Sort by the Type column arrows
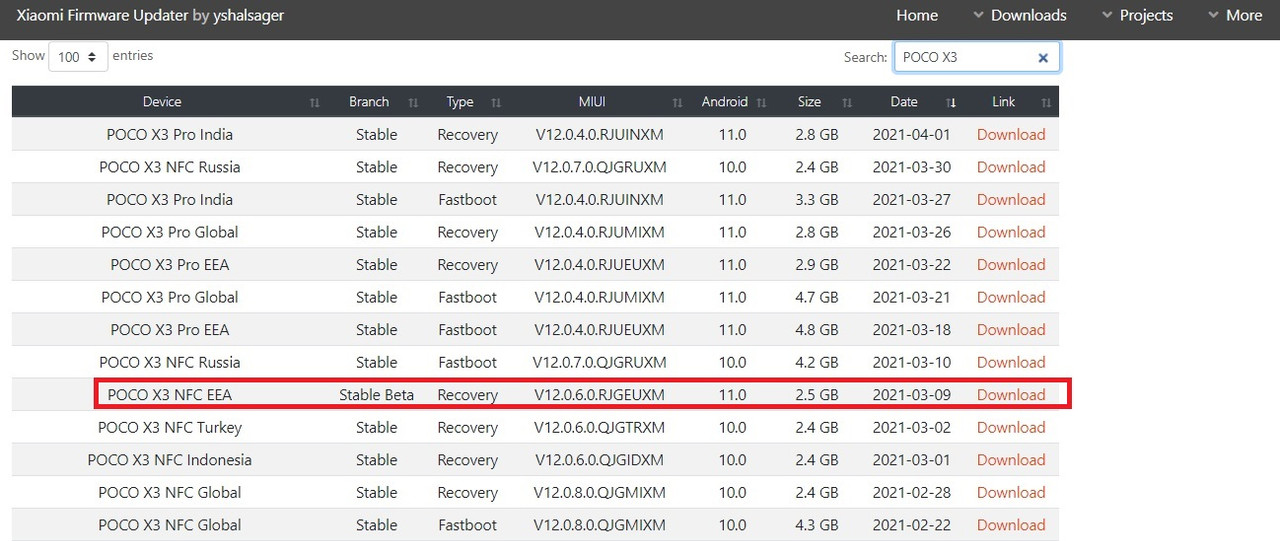This screenshot has width=1280, height=541. pos(497,102)
